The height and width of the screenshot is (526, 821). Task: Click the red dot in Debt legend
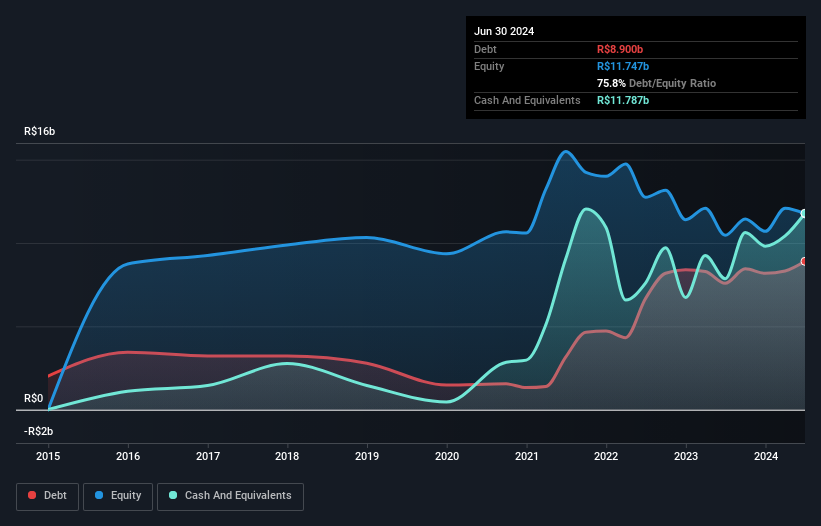(32, 495)
